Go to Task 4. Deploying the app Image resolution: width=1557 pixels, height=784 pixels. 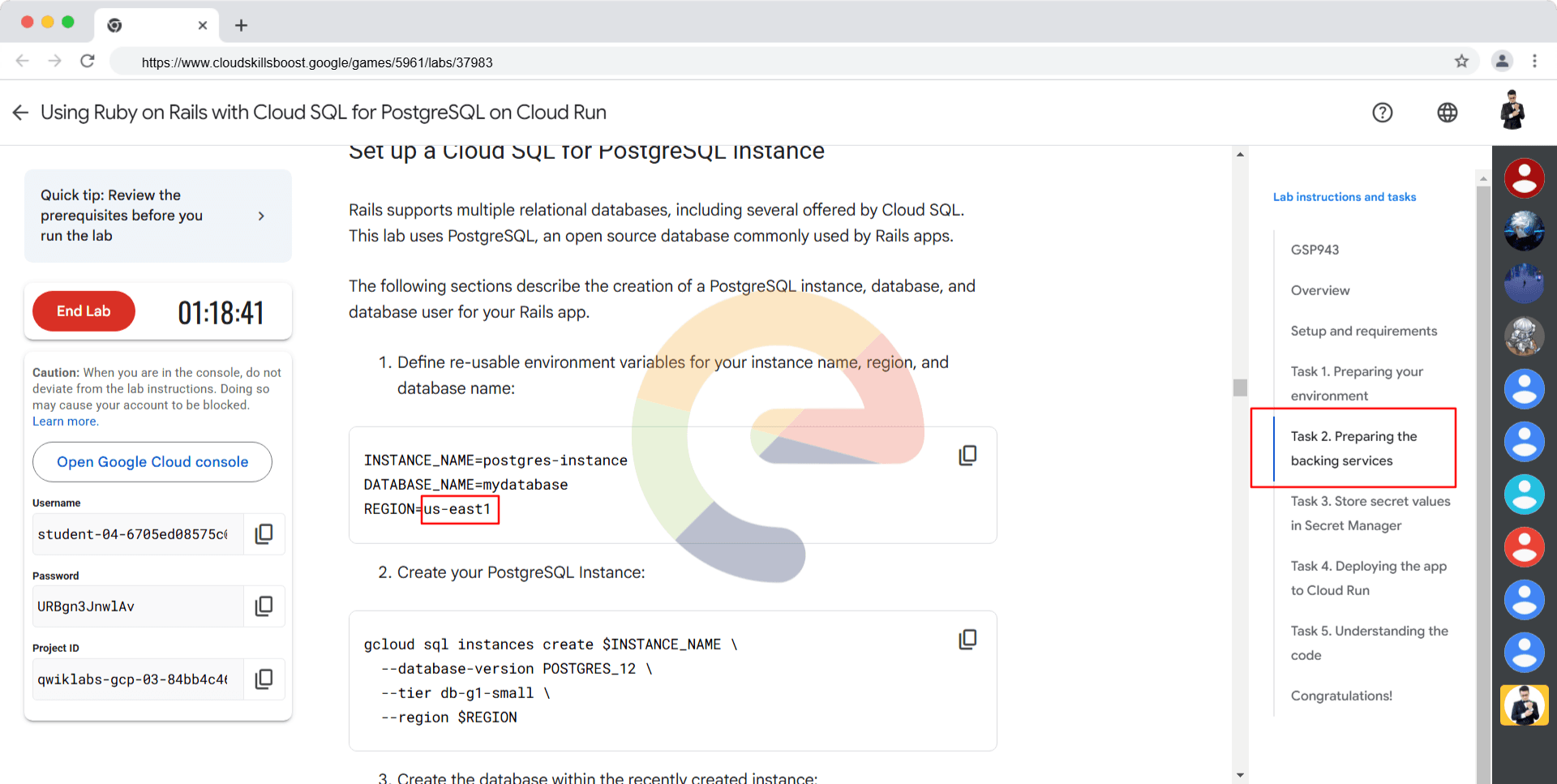click(1369, 578)
